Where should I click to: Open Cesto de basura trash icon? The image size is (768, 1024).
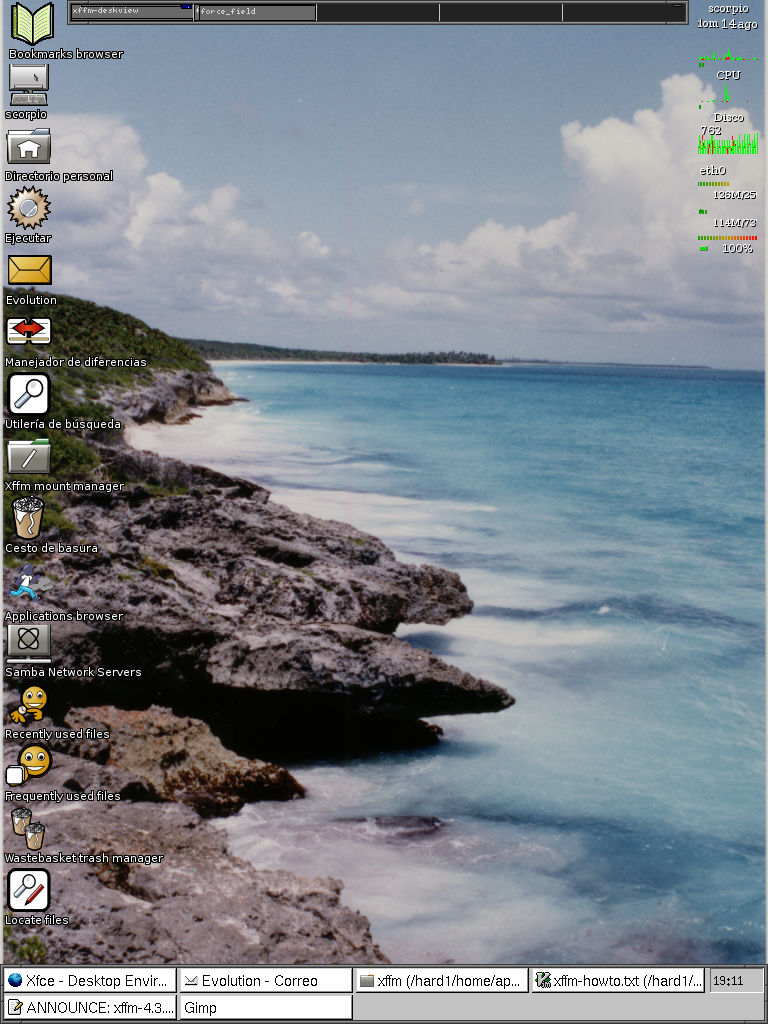(x=29, y=518)
